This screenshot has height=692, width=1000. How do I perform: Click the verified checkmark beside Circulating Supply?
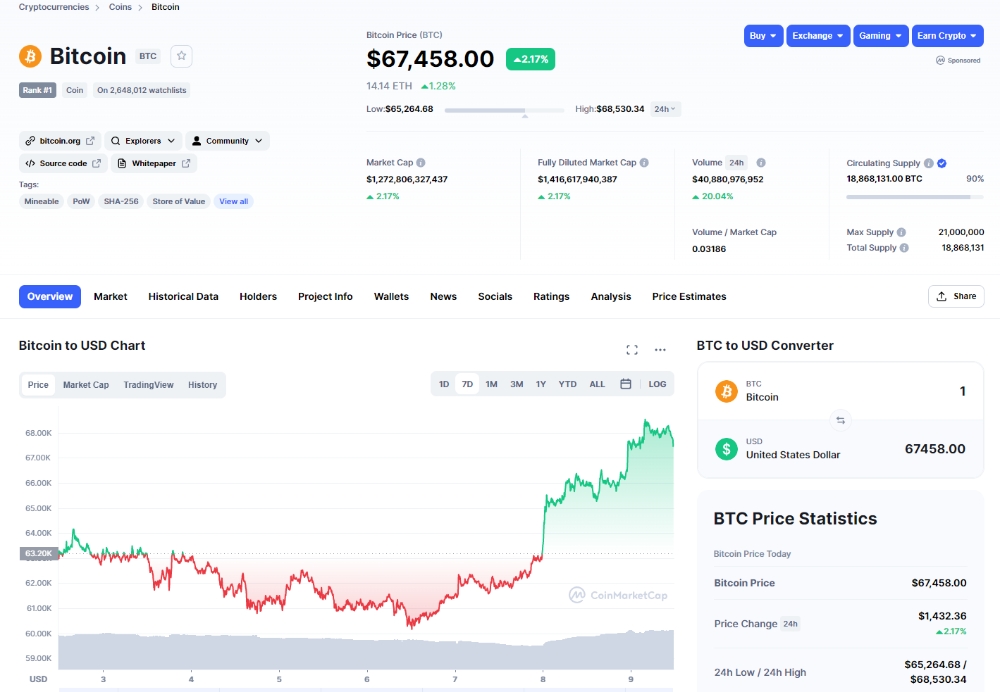[x=942, y=163]
